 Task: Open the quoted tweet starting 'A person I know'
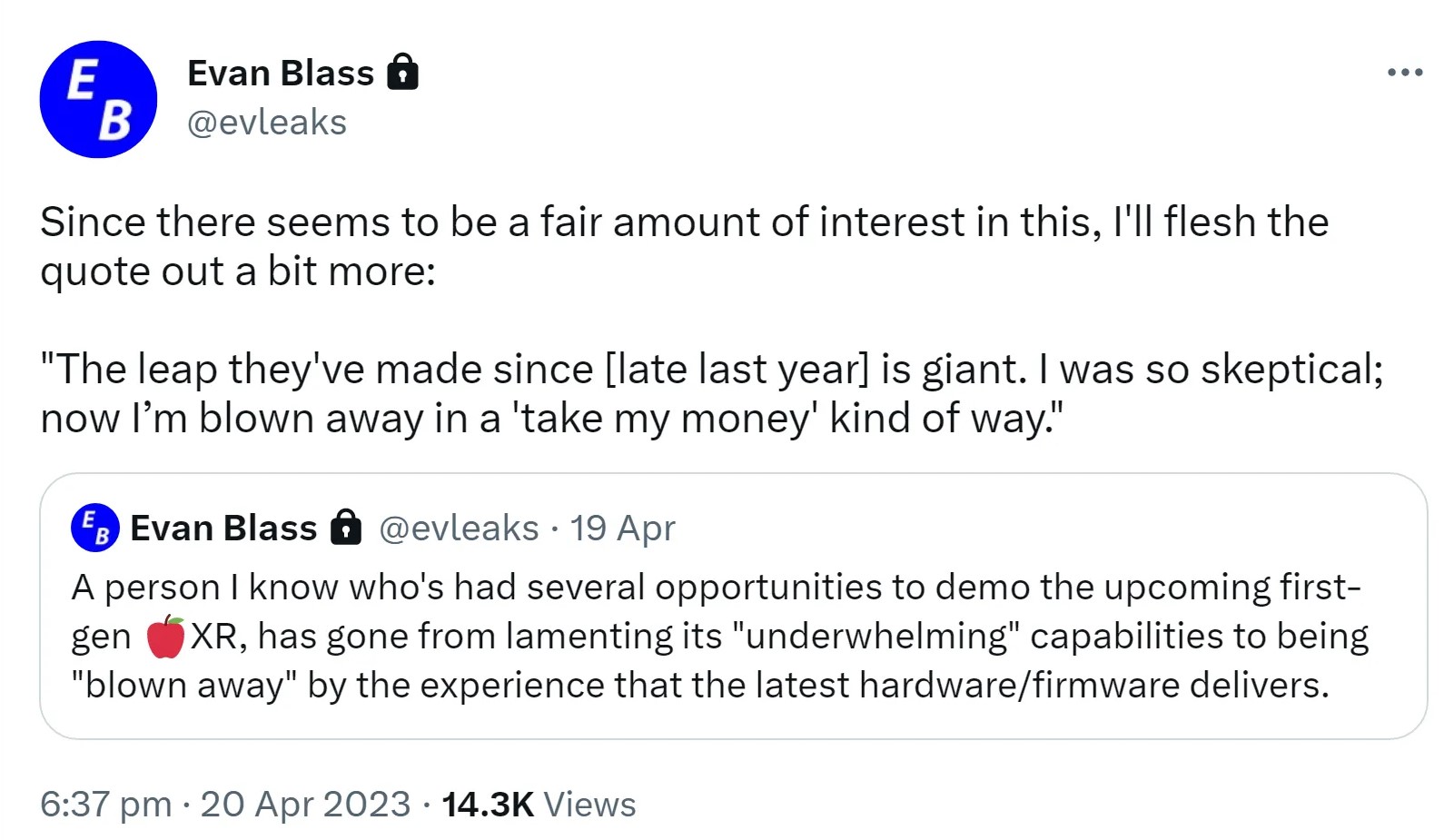point(716,588)
